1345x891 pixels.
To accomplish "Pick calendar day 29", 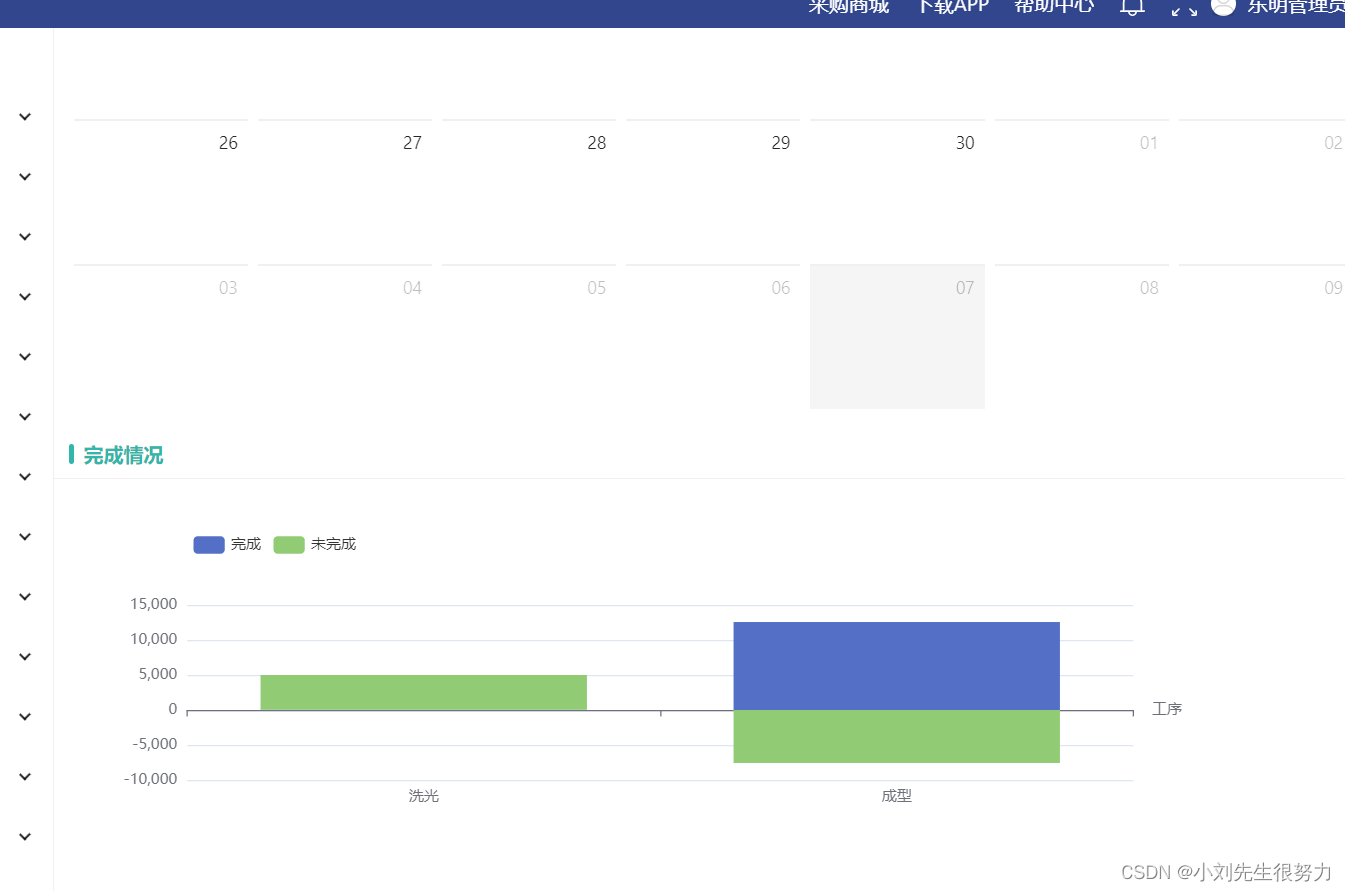I will point(713,191).
